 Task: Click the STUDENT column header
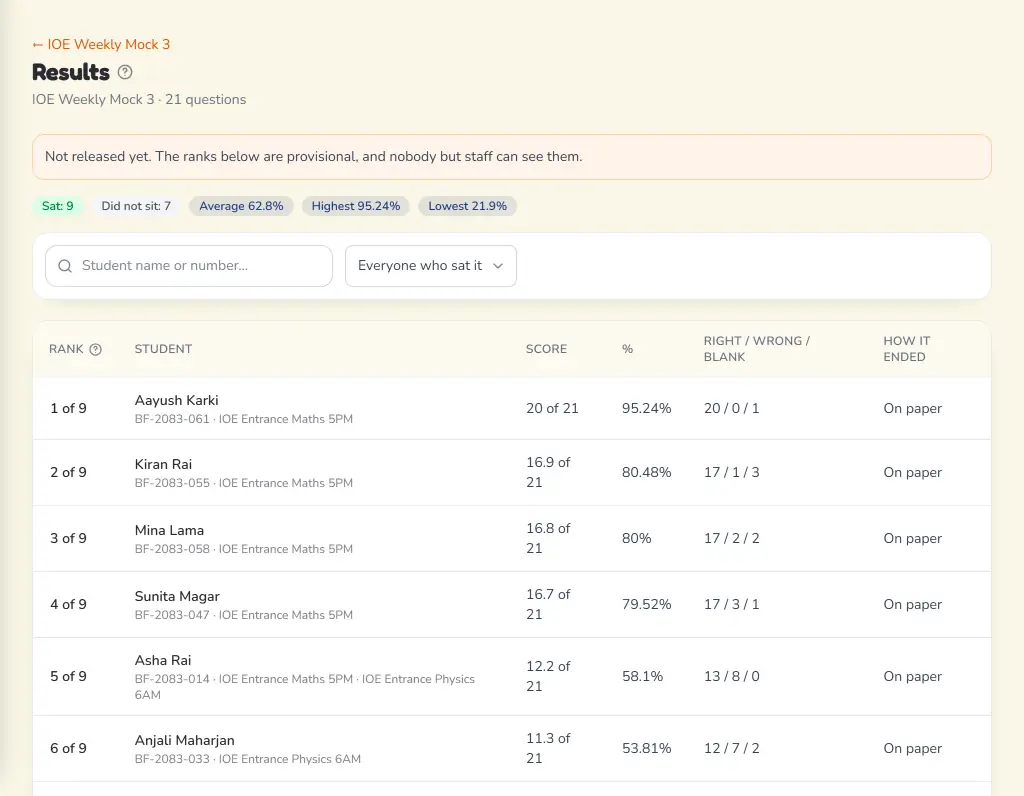163,349
